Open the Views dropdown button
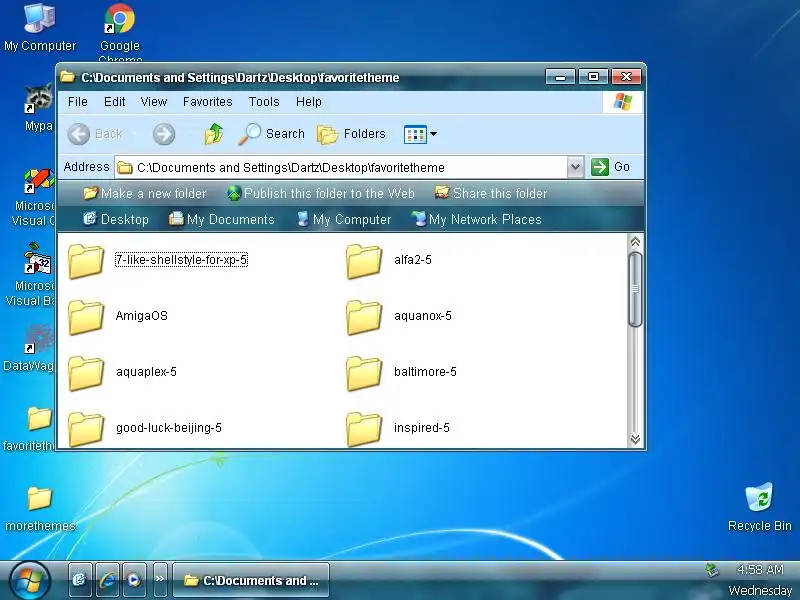This screenshot has width=800, height=600. 420,134
